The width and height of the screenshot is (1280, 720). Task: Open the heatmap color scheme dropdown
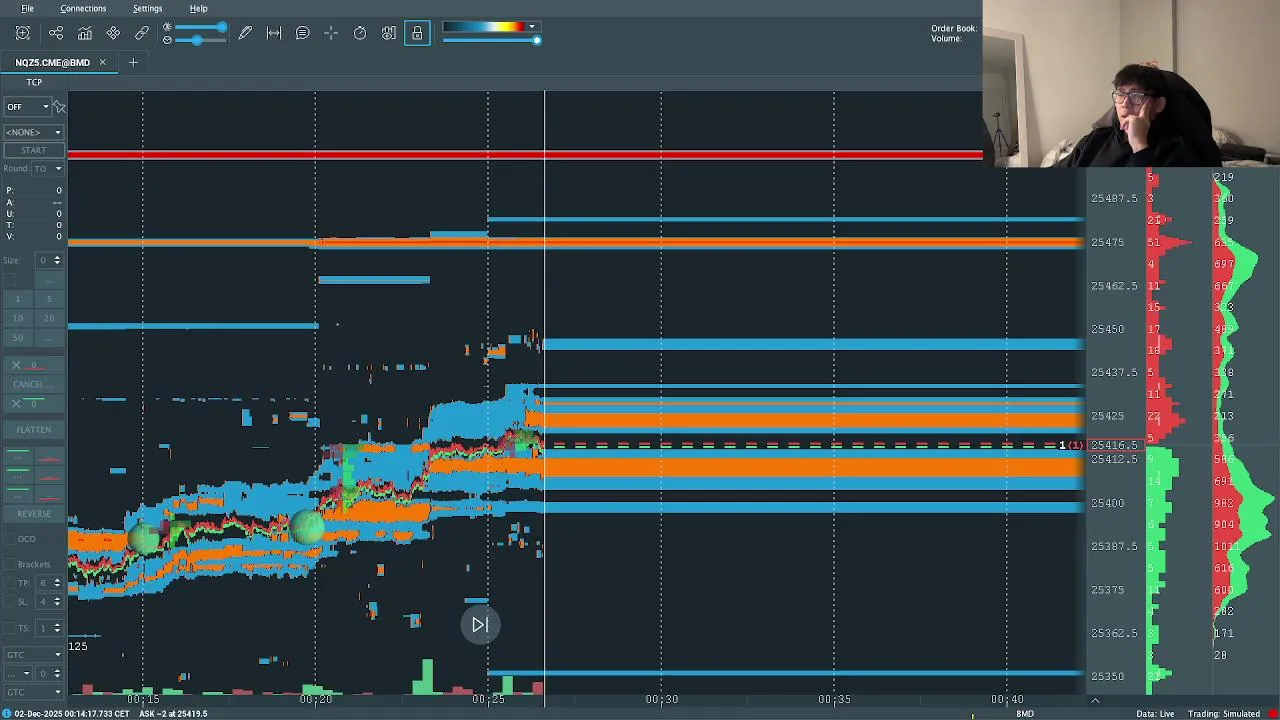tap(491, 27)
